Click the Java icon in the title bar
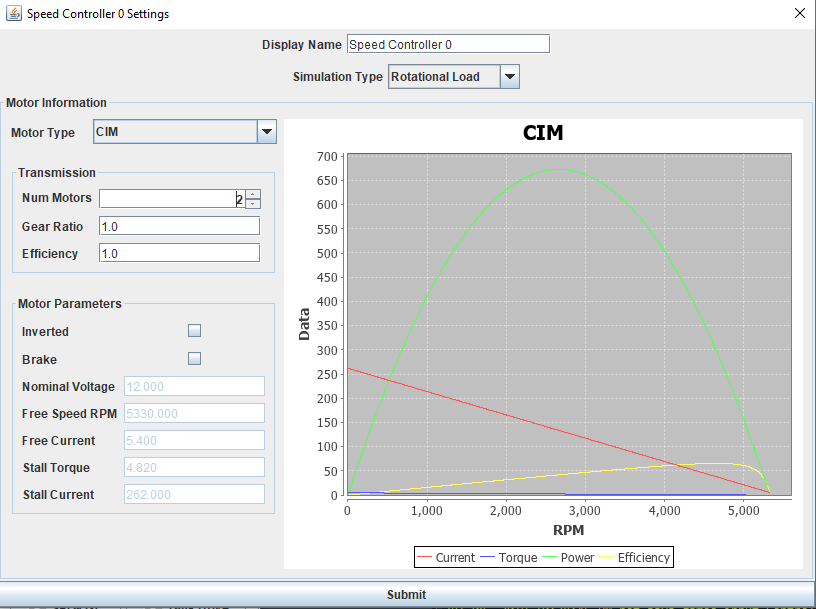Viewport: 816px width, 609px height. point(14,14)
